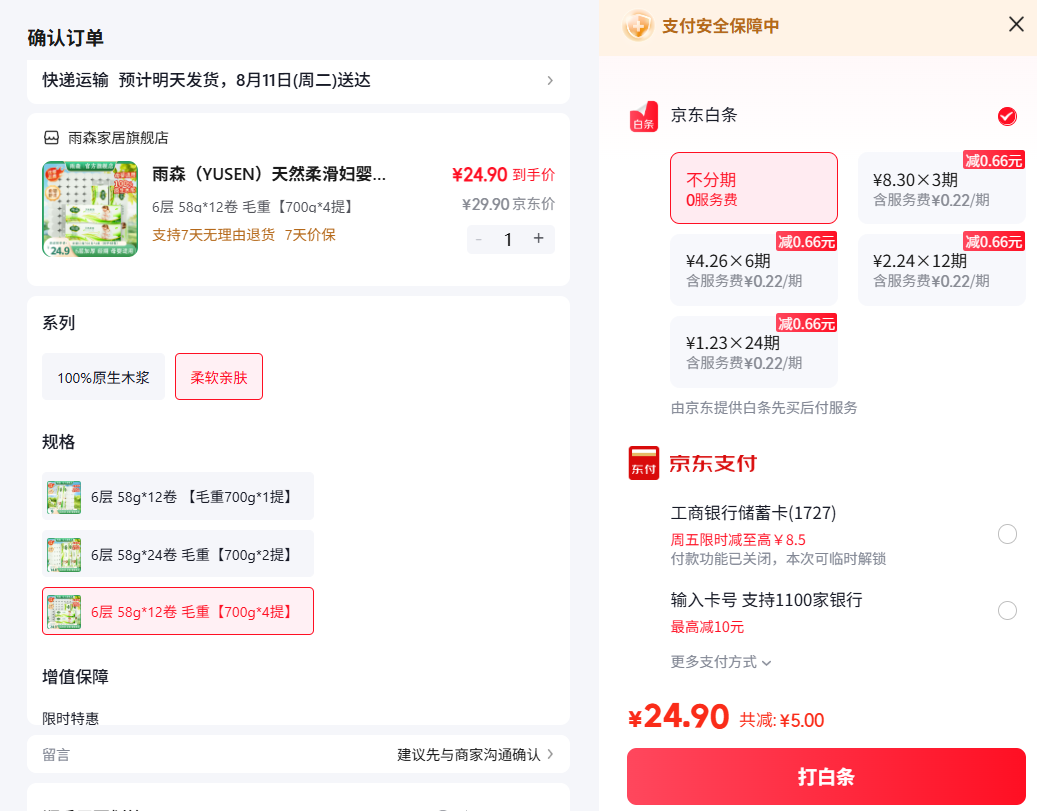Select spec 6层 58g*12卷 毛重【700g*4提】
The height and width of the screenshot is (811, 1037).
pyautogui.click(x=178, y=612)
